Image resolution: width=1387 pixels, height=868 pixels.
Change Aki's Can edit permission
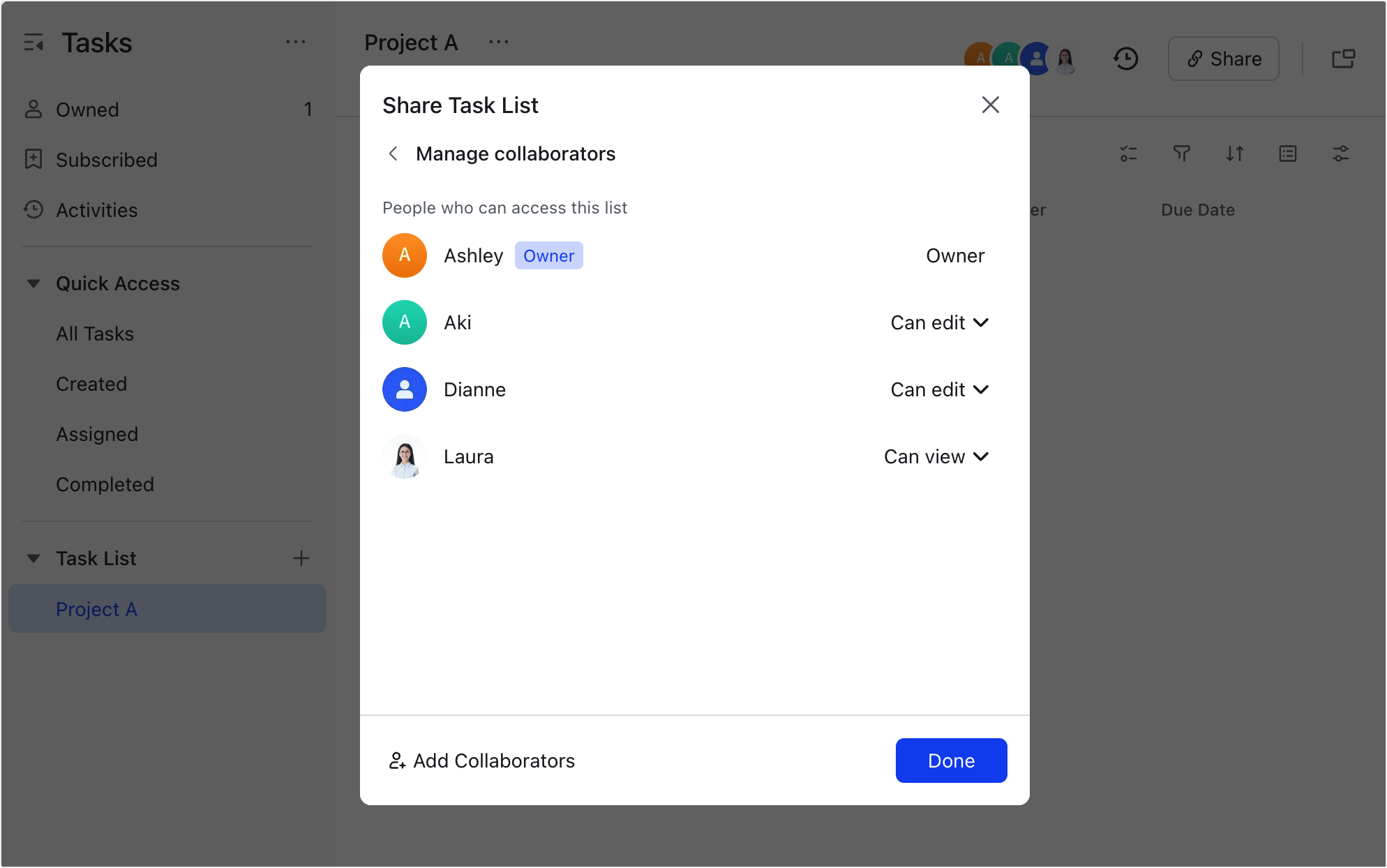tap(939, 322)
